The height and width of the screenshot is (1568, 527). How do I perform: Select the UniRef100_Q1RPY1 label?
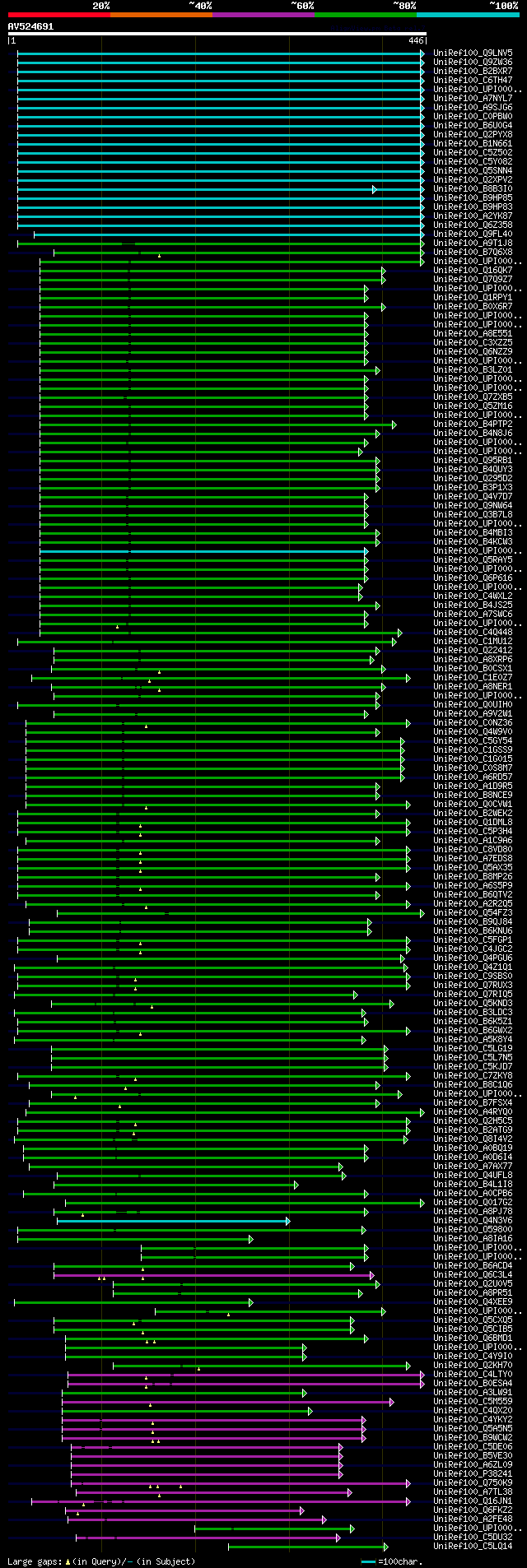473,297
